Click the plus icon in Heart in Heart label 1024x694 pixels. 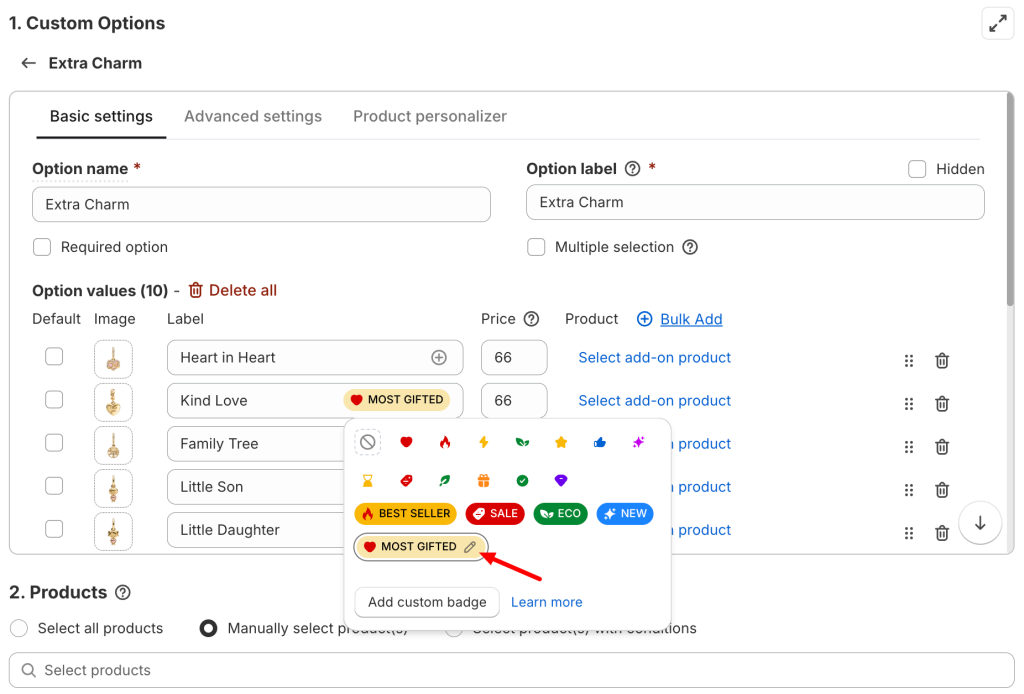pos(439,358)
